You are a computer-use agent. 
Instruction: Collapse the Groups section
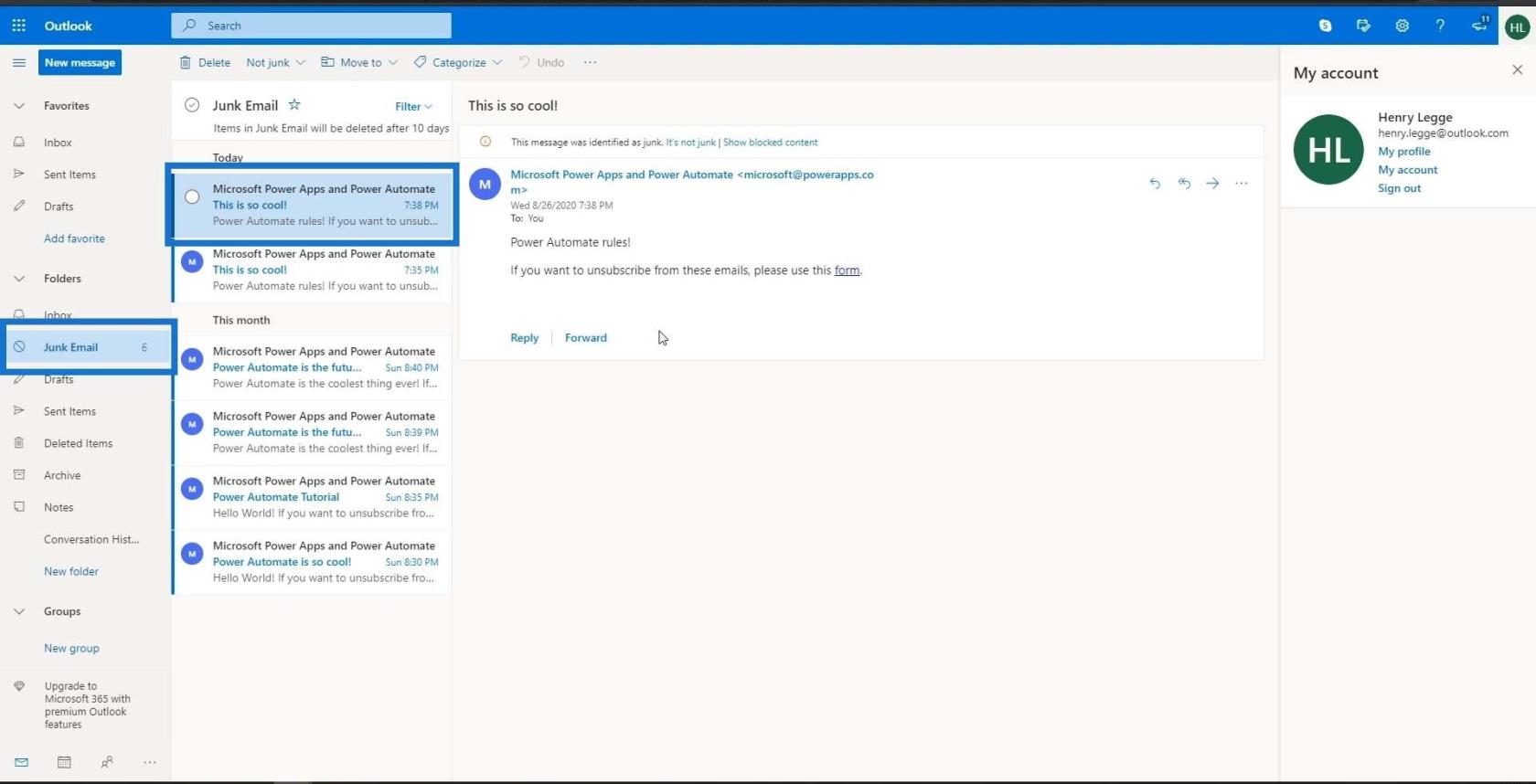click(18, 611)
